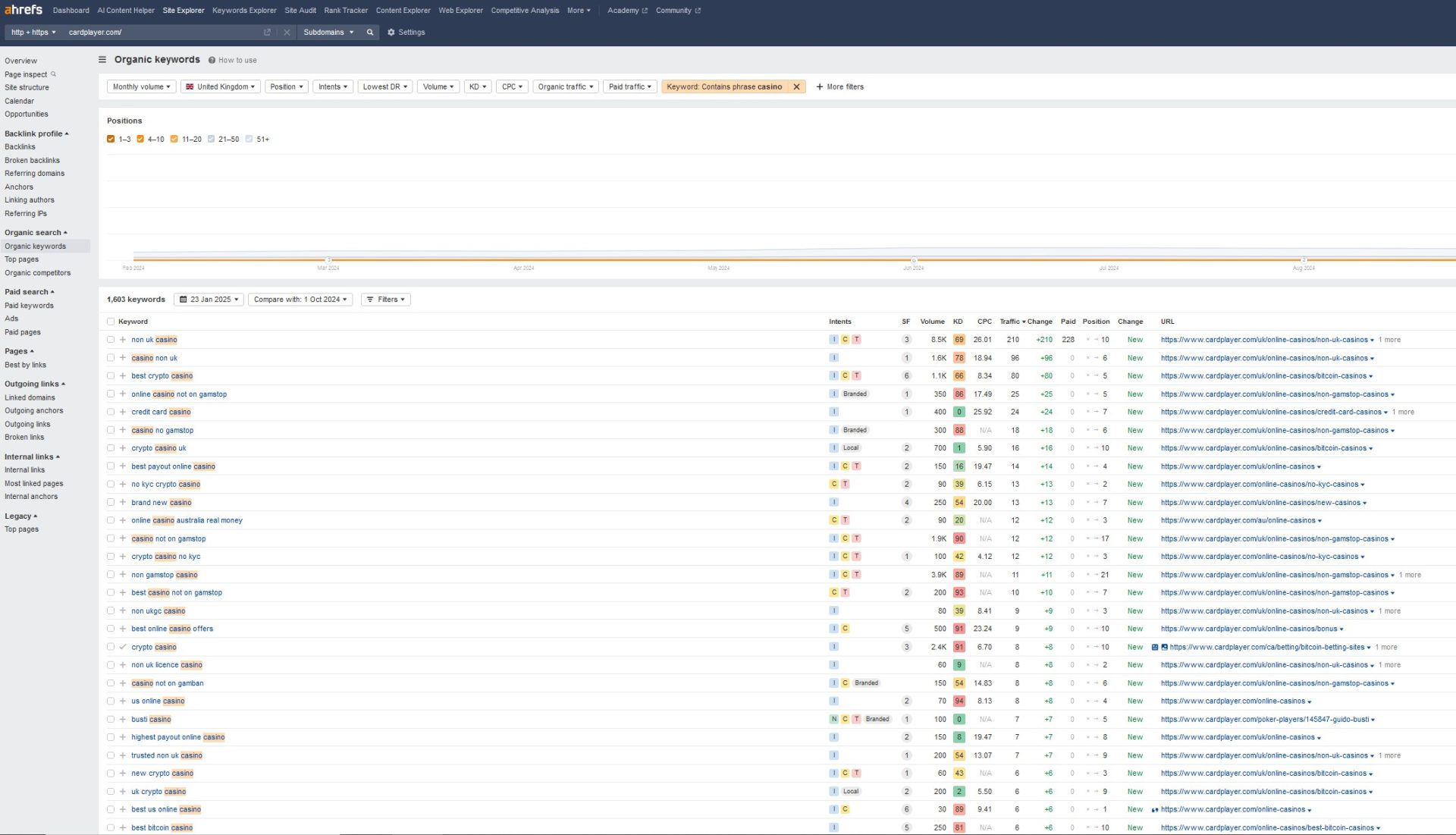Open Top pages under Organic search

21,259
